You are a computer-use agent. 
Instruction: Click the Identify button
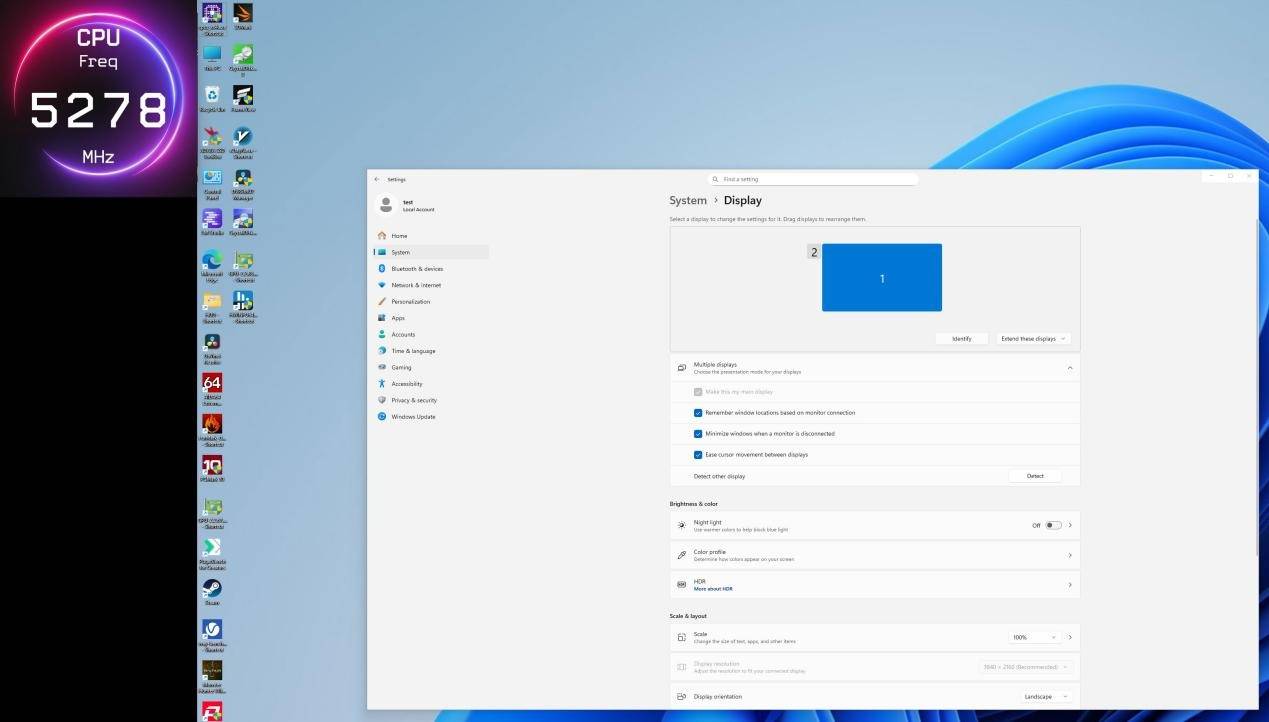[x=961, y=339]
